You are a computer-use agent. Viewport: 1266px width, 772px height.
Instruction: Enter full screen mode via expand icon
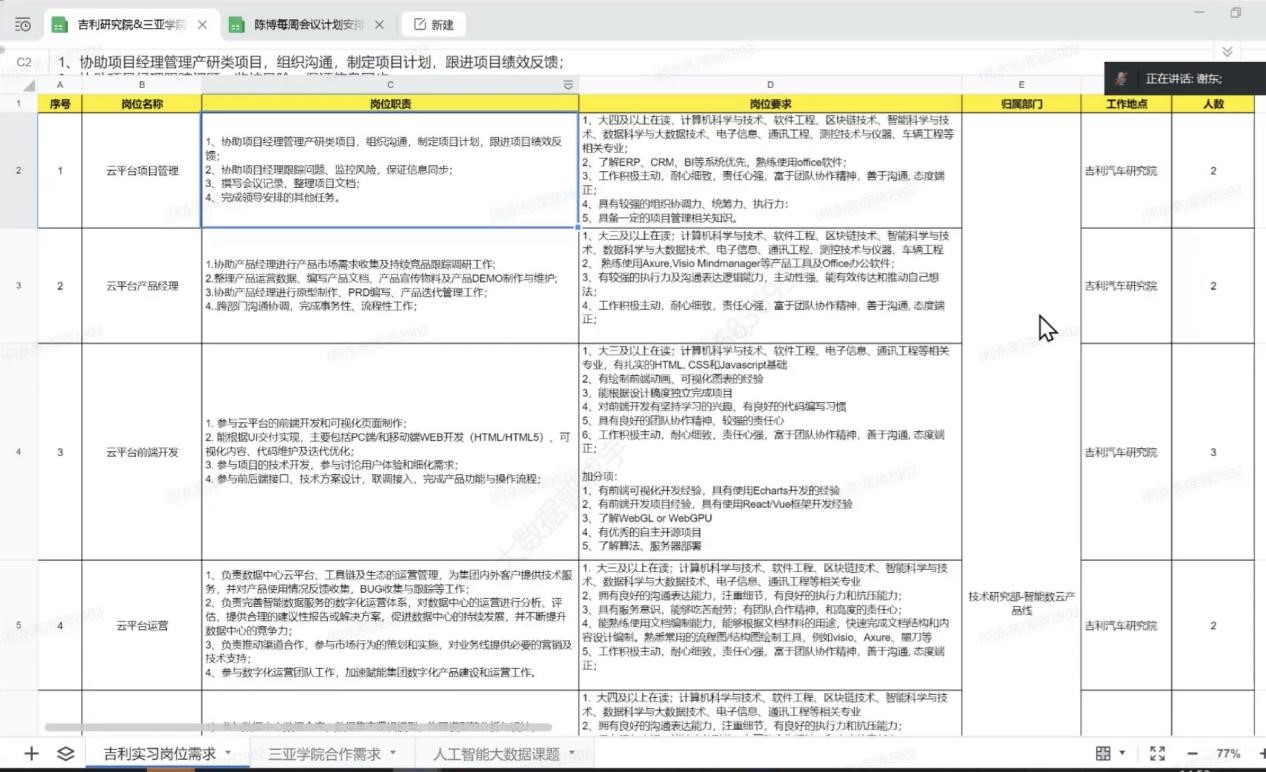tap(1157, 753)
